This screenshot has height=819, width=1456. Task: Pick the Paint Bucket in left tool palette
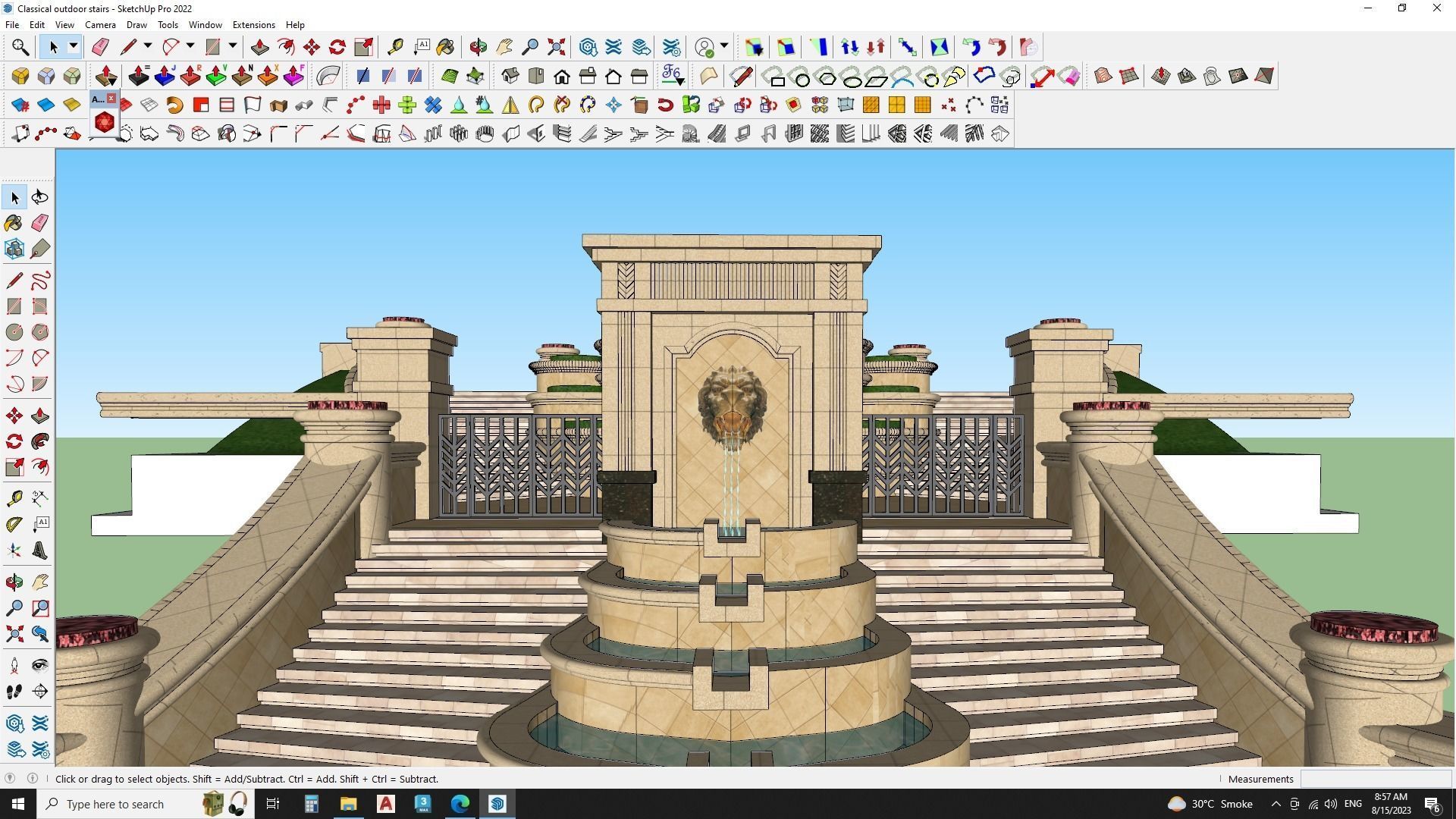pyautogui.click(x=14, y=223)
